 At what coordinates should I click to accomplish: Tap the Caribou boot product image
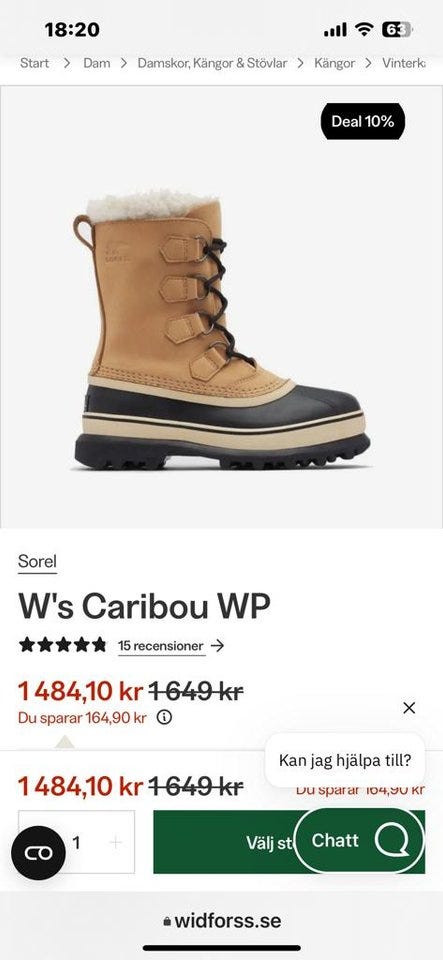coord(222,331)
